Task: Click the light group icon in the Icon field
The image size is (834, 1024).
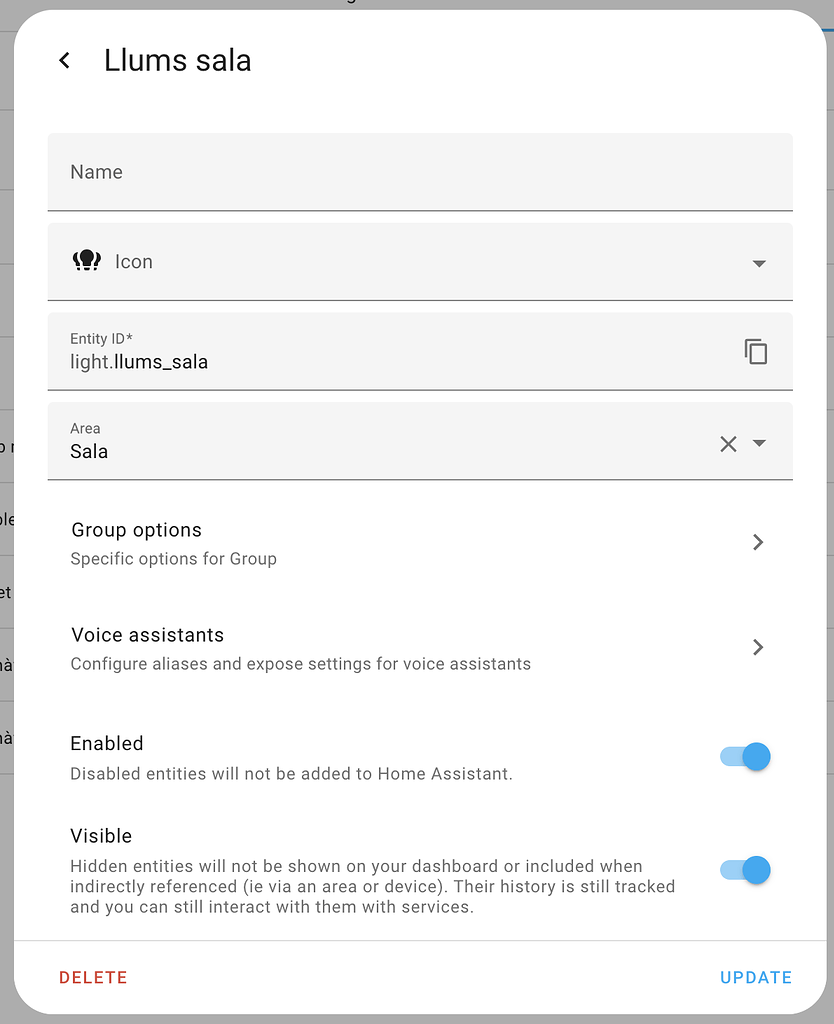Action: coord(86,261)
